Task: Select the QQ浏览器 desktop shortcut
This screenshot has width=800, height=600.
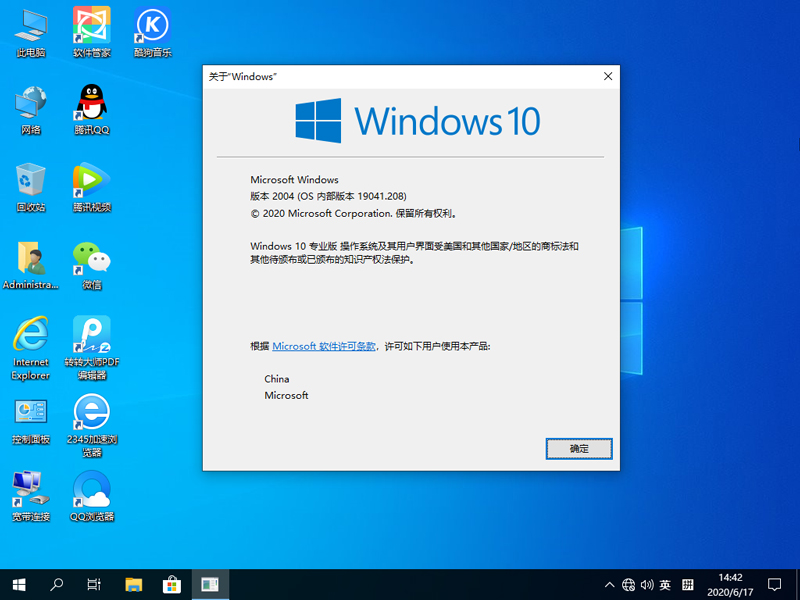Action: coord(92,497)
